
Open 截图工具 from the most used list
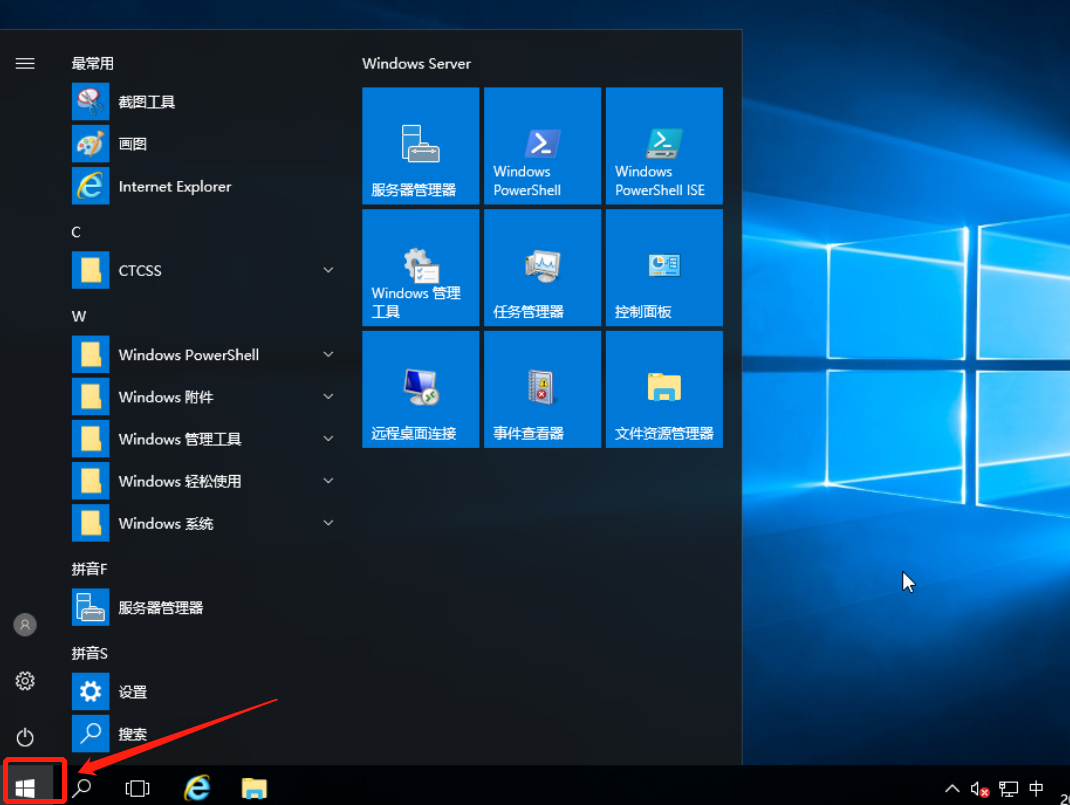point(146,102)
